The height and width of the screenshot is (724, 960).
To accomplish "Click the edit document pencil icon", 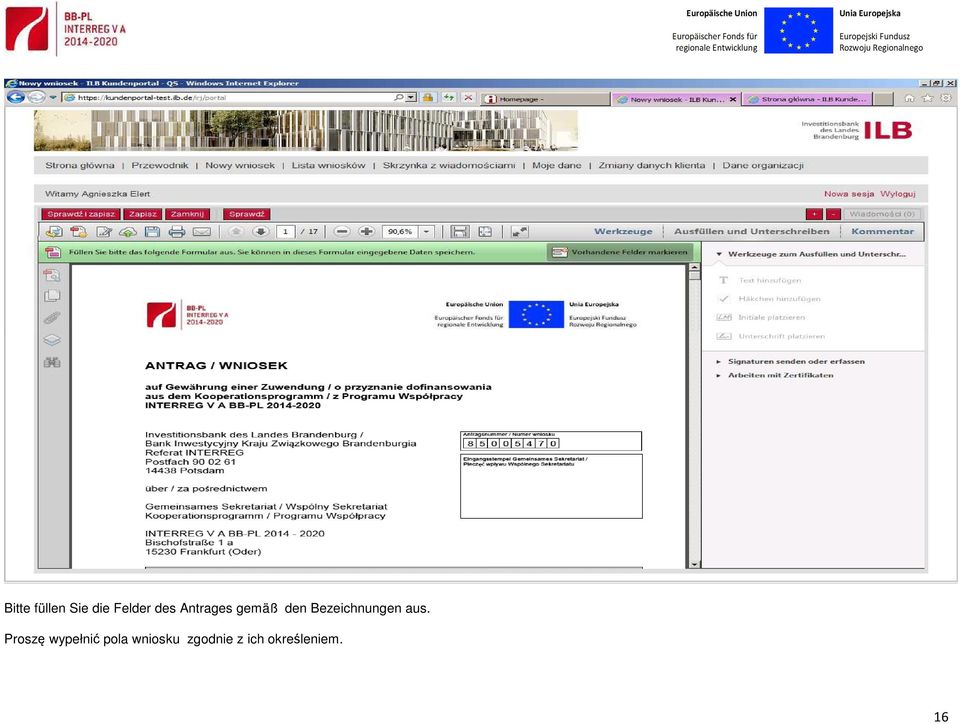I will tap(103, 231).
